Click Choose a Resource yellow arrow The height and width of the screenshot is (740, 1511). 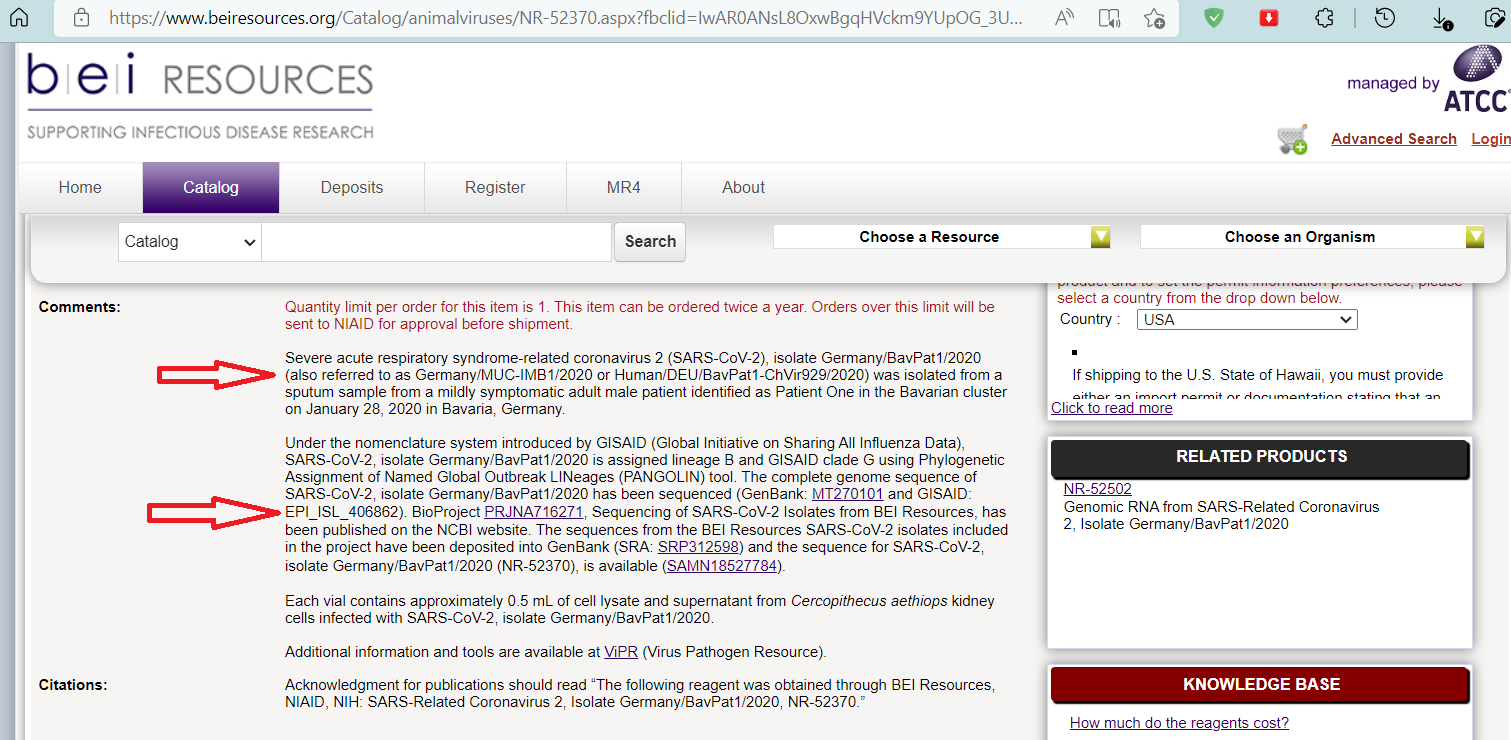tap(1100, 237)
